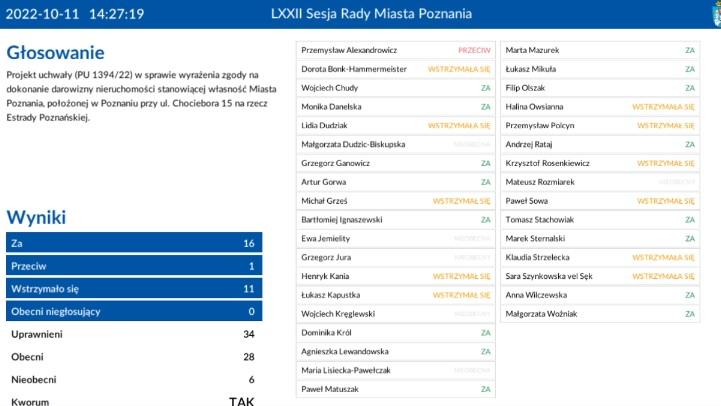Select Paweł Matuszak's vote row
This screenshot has width=721, height=406.
point(396,389)
